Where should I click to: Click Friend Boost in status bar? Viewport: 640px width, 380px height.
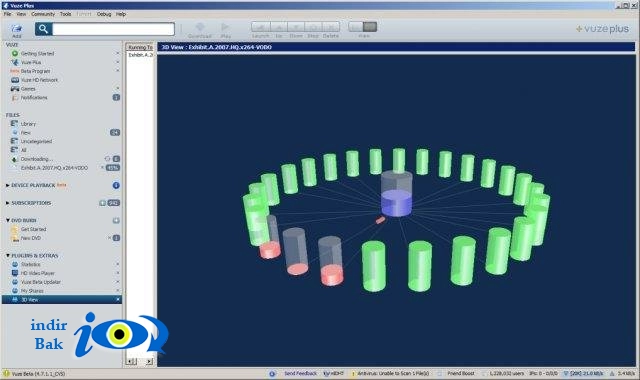(x=461, y=373)
